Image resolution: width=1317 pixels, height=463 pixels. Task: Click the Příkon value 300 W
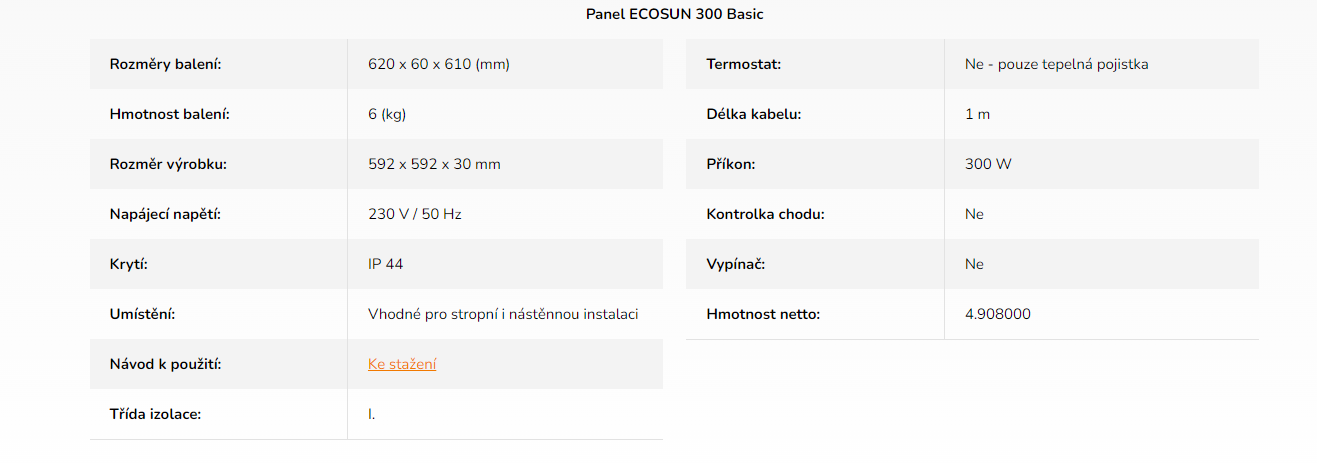tap(988, 164)
